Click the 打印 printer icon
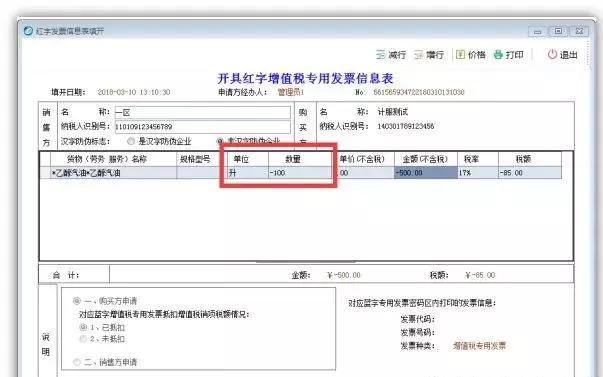This screenshot has width=603, height=377. 498,55
